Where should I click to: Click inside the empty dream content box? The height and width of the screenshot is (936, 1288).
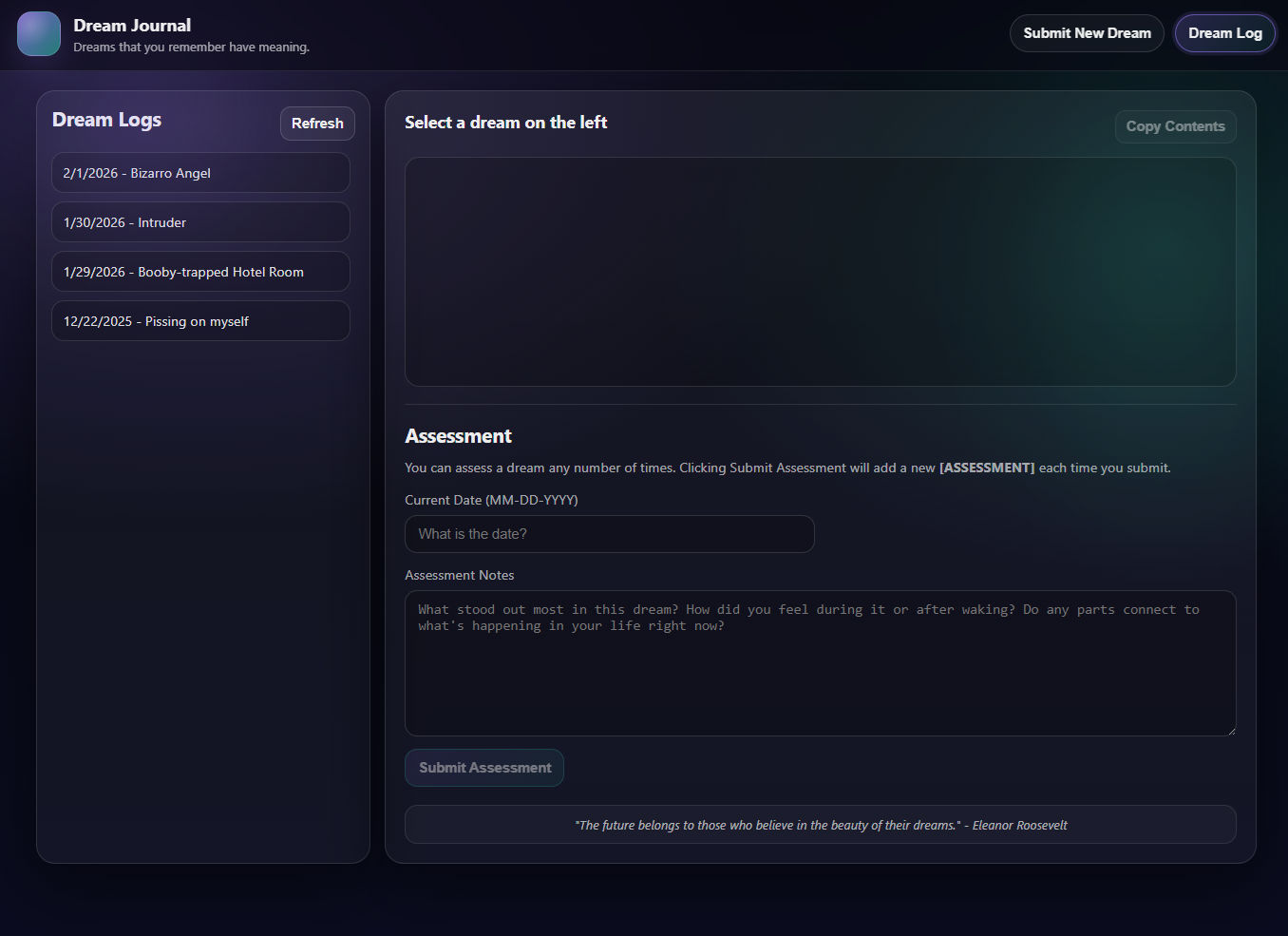pos(820,272)
